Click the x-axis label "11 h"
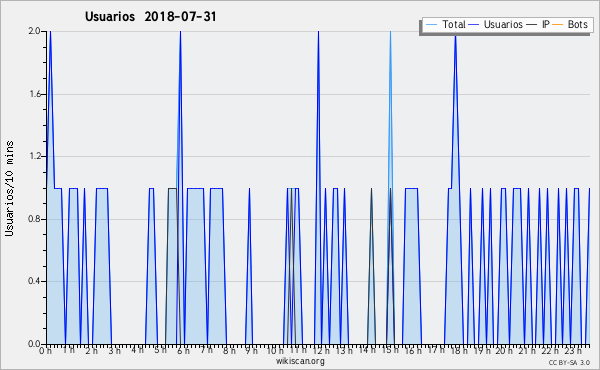600x370 pixels. tap(298, 350)
